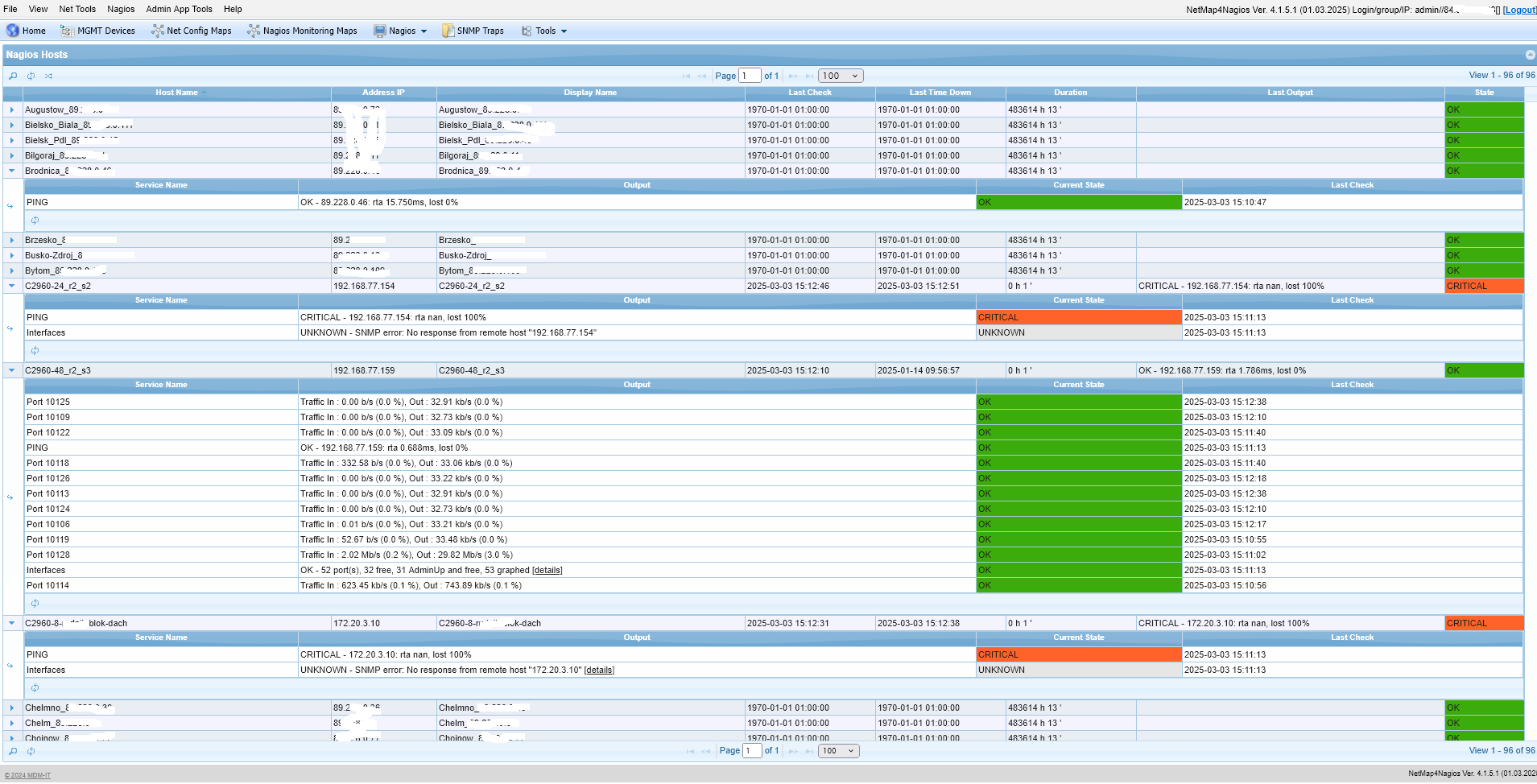Click the reload grid icon in top pager
The image size is (1537, 784).
point(31,76)
